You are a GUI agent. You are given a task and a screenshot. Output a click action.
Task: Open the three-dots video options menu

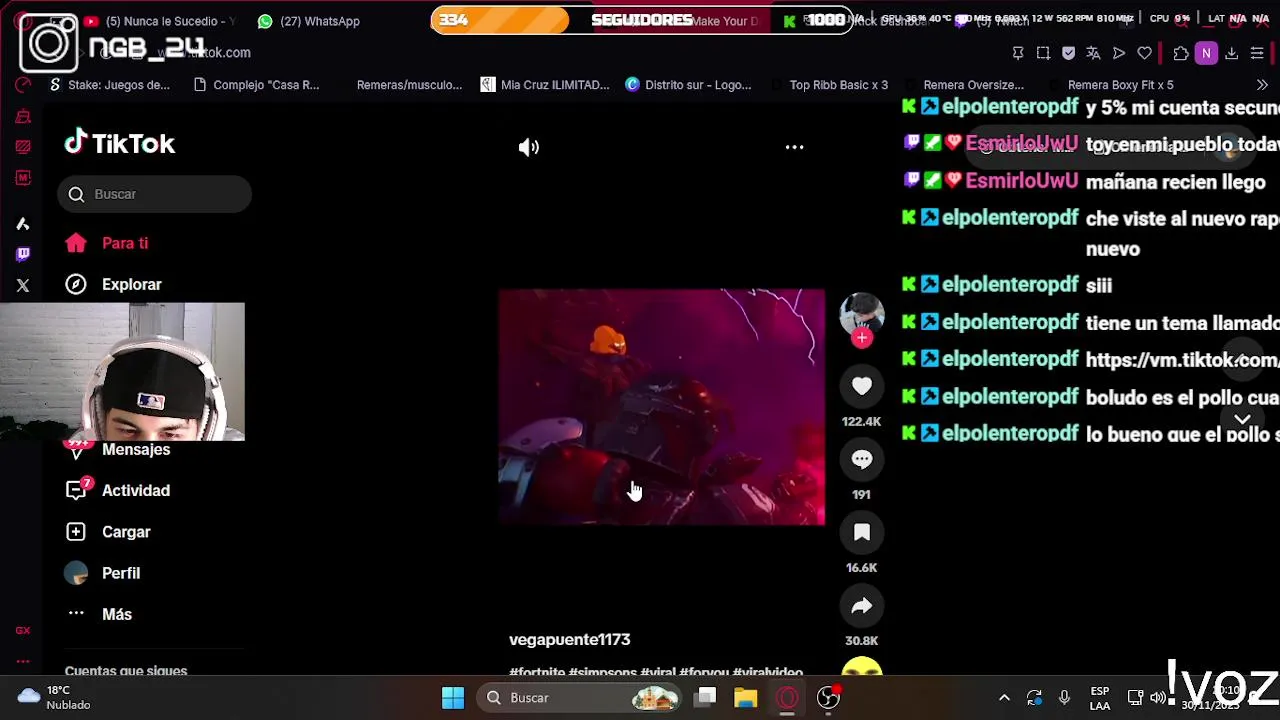click(x=794, y=147)
